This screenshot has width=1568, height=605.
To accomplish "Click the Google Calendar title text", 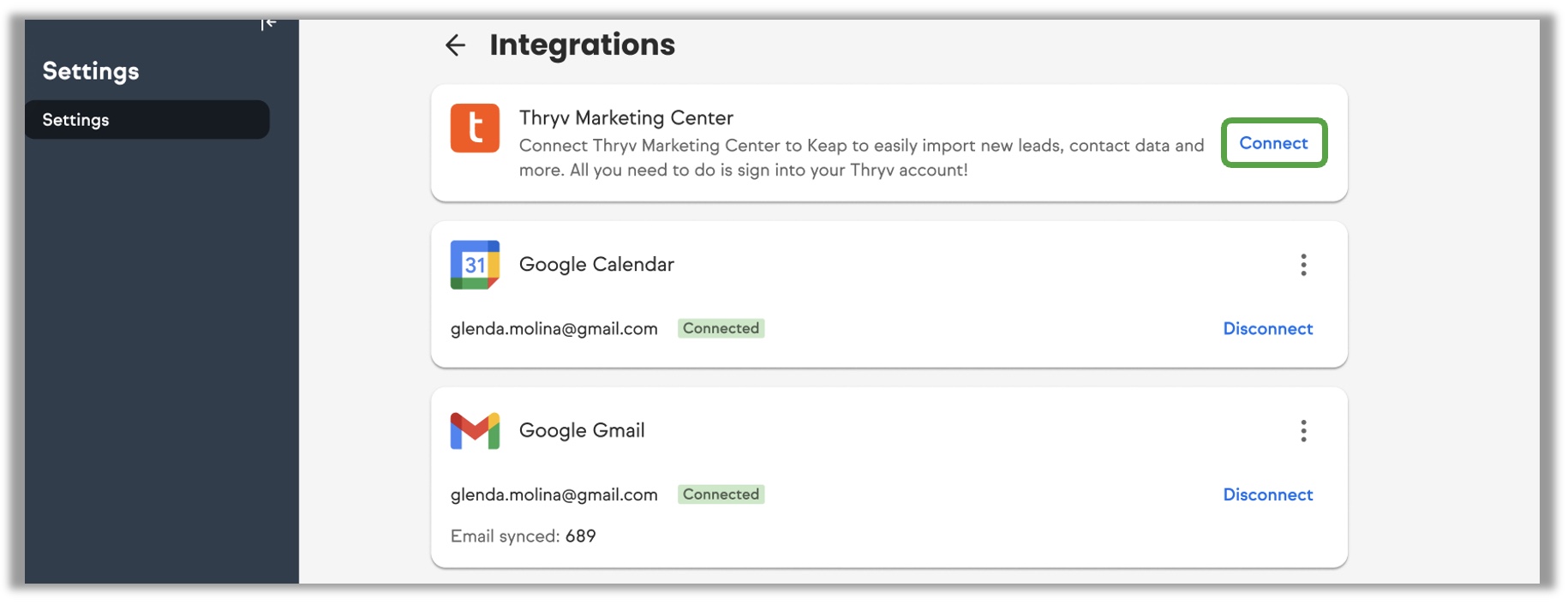I will click(596, 265).
